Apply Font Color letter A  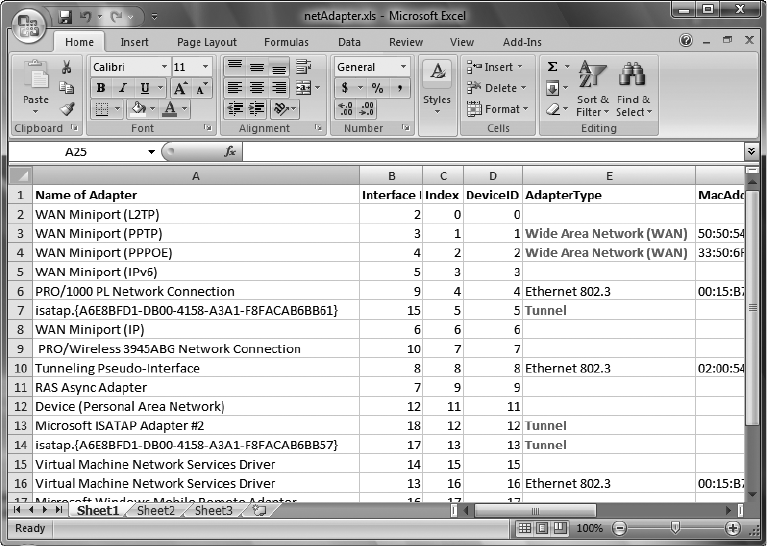pos(170,109)
